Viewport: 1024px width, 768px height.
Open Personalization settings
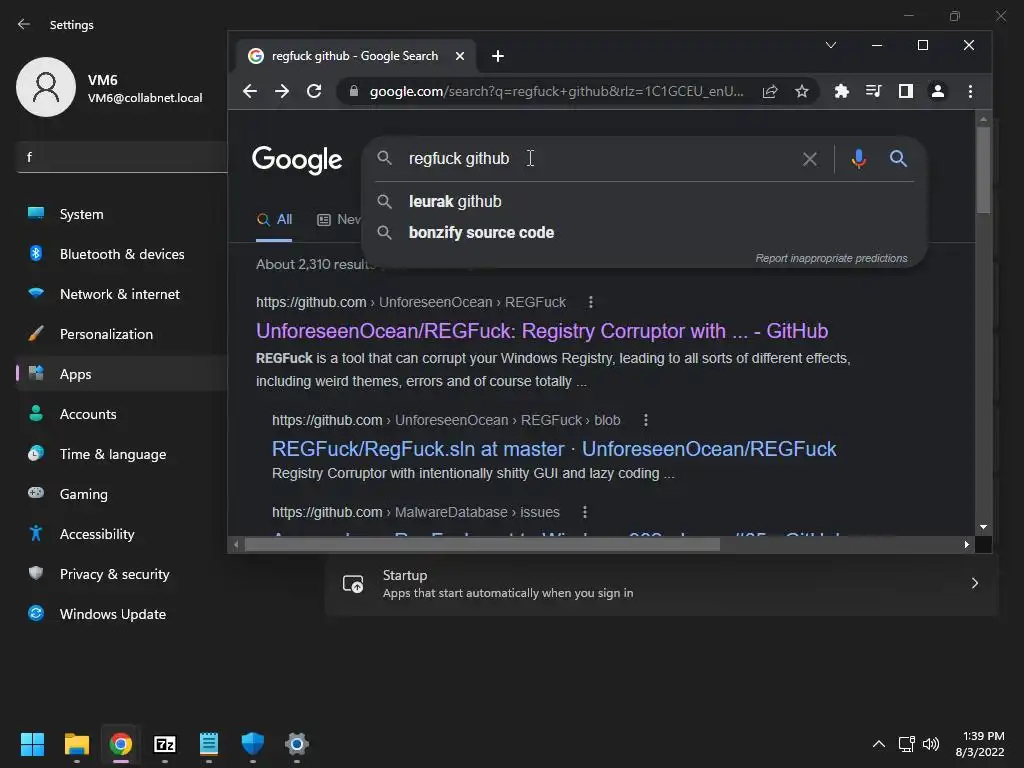[121, 334]
